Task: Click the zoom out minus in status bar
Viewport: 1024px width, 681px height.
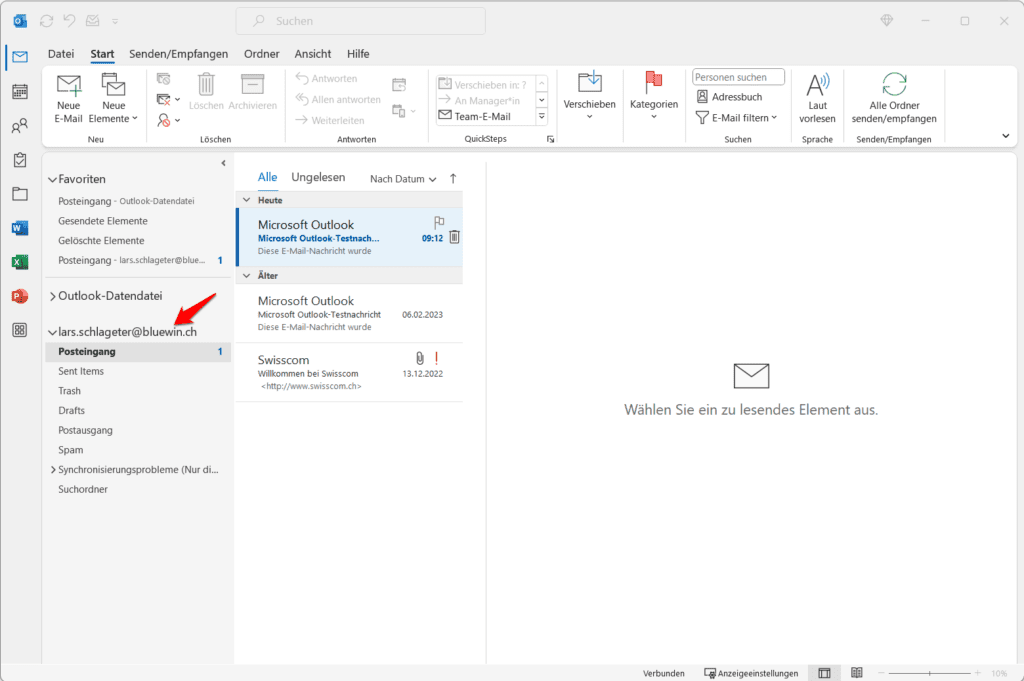Action: [x=882, y=673]
